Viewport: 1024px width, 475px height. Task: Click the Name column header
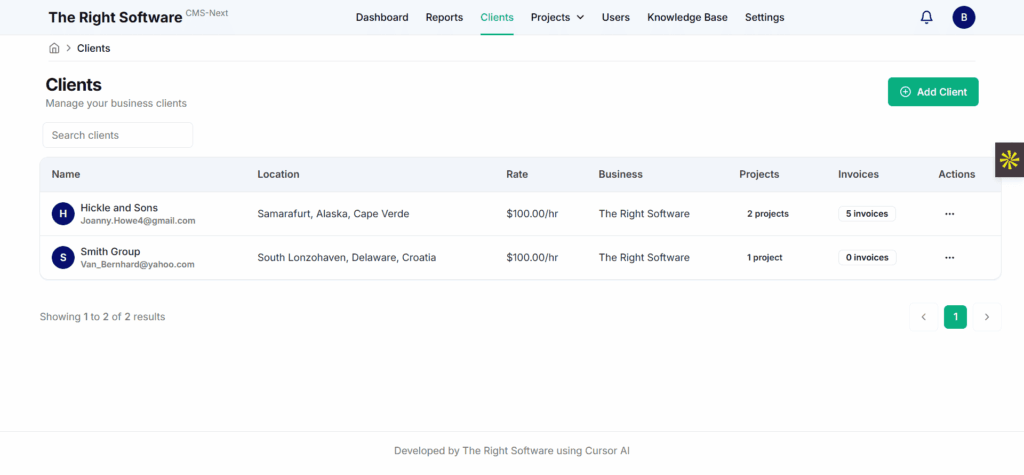66,174
